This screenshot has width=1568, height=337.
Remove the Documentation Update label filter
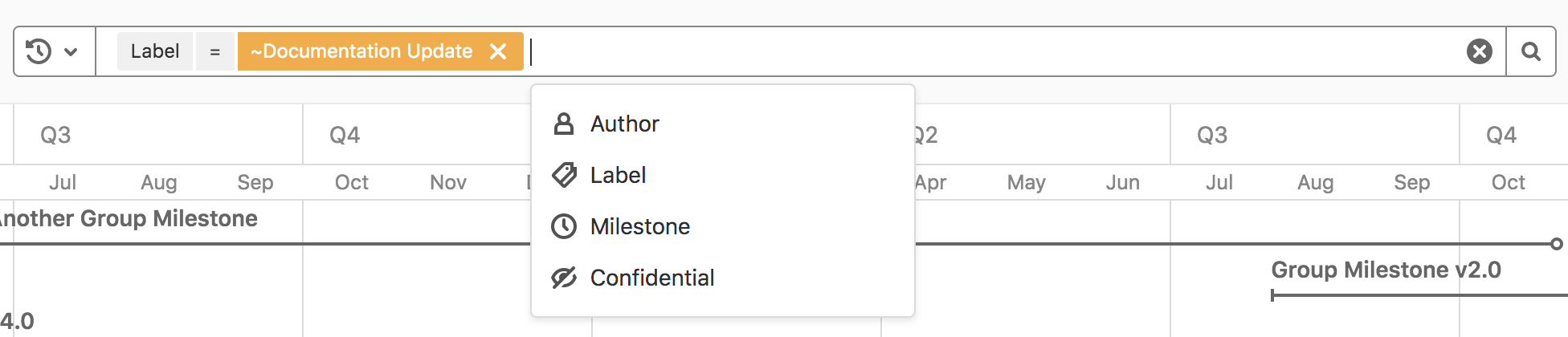tap(498, 51)
